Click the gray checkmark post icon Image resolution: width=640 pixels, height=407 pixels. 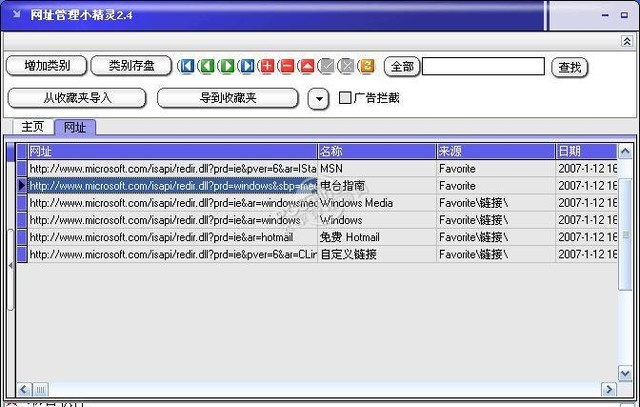click(326, 67)
